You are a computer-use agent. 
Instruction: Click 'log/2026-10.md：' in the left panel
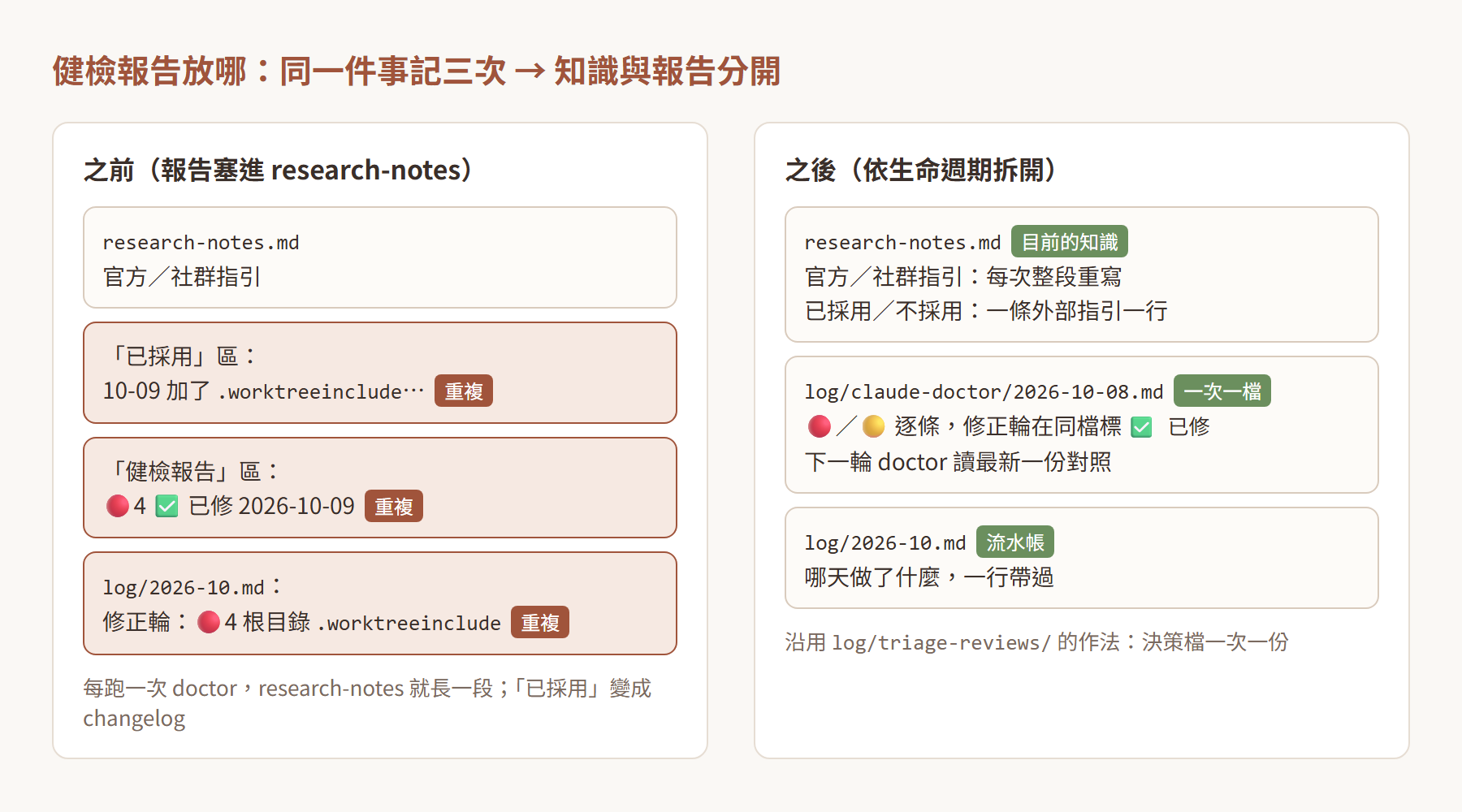[192, 586]
